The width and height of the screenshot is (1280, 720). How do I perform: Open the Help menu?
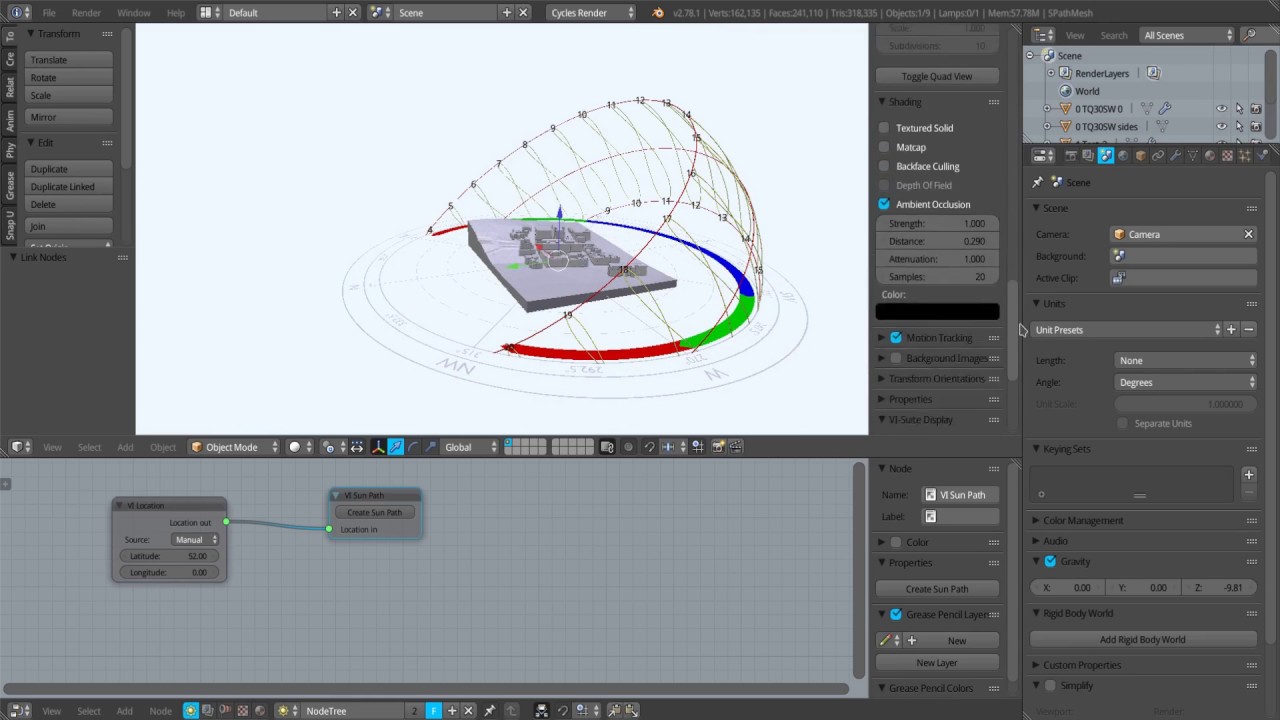click(176, 13)
